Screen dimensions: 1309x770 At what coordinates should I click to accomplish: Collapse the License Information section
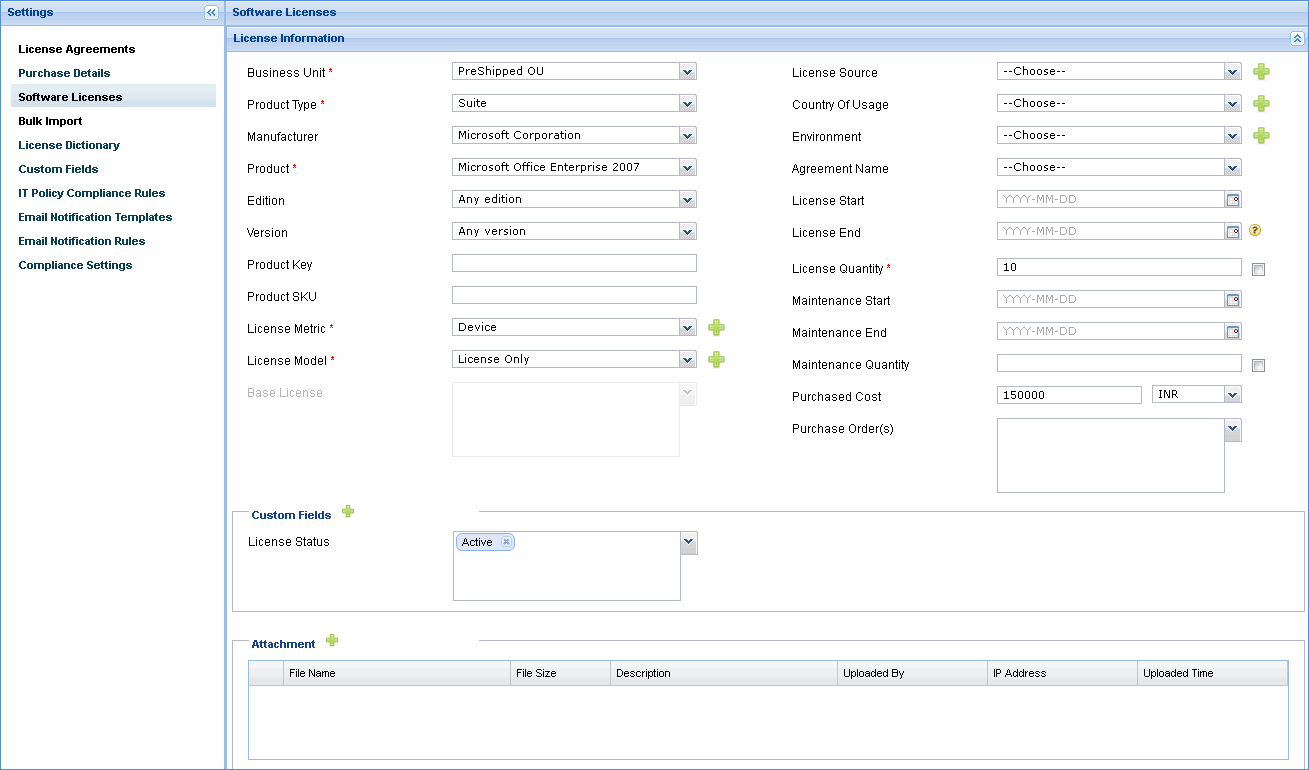[x=1297, y=39]
